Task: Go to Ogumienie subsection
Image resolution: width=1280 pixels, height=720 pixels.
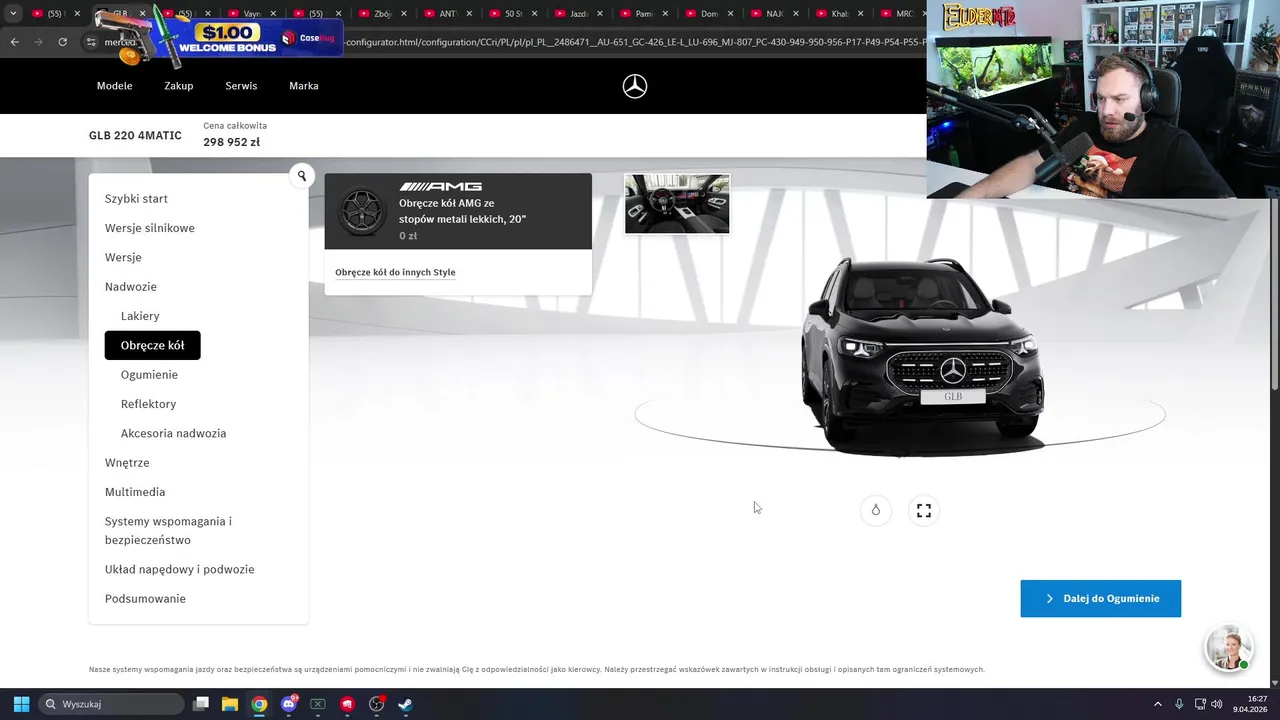Action: pos(149,375)
